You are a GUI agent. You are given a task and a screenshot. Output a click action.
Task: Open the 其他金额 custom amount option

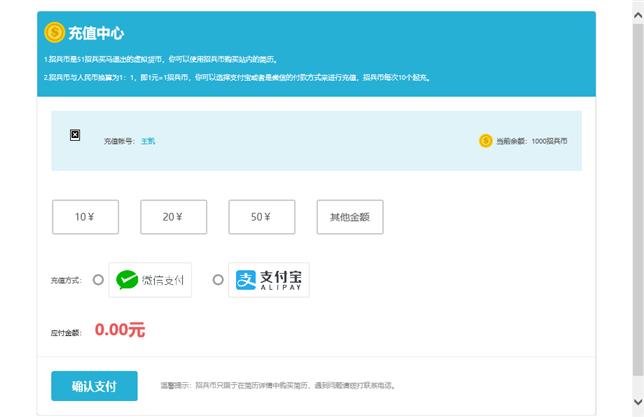(349, 217)
